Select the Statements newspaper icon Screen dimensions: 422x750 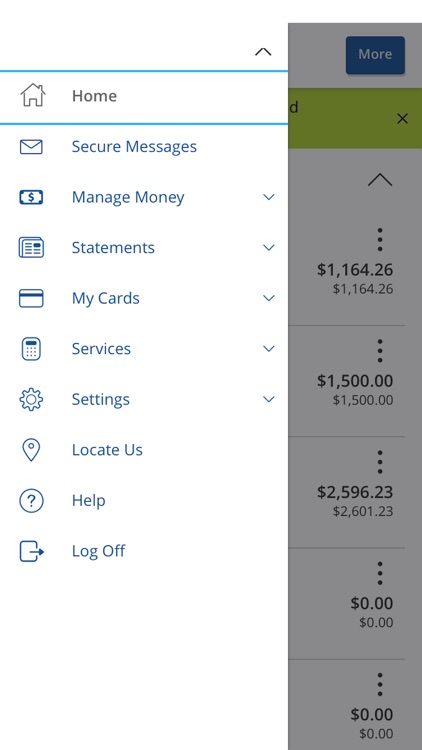tap(31, 248)
